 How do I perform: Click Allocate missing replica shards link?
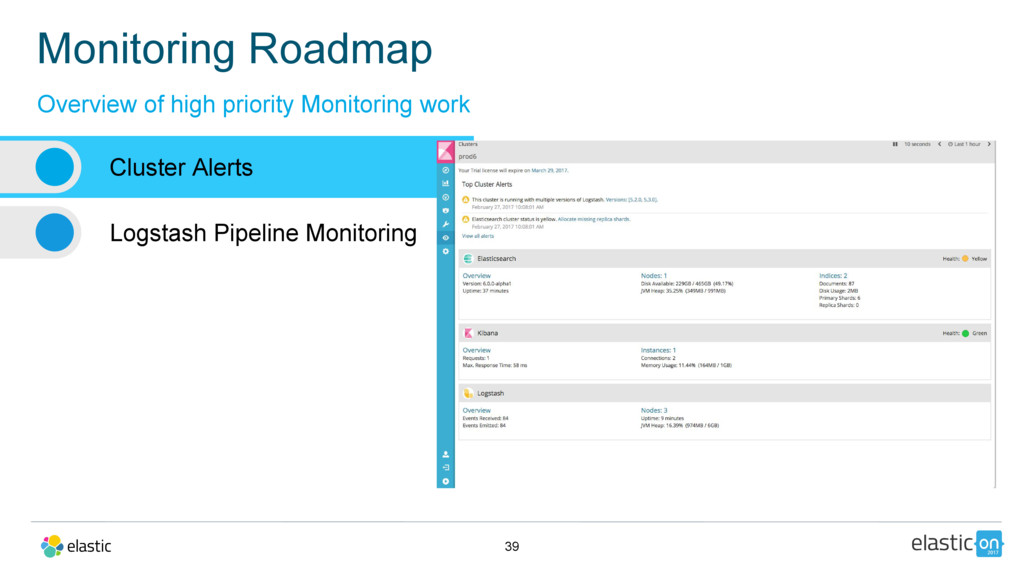coord(594,219)
